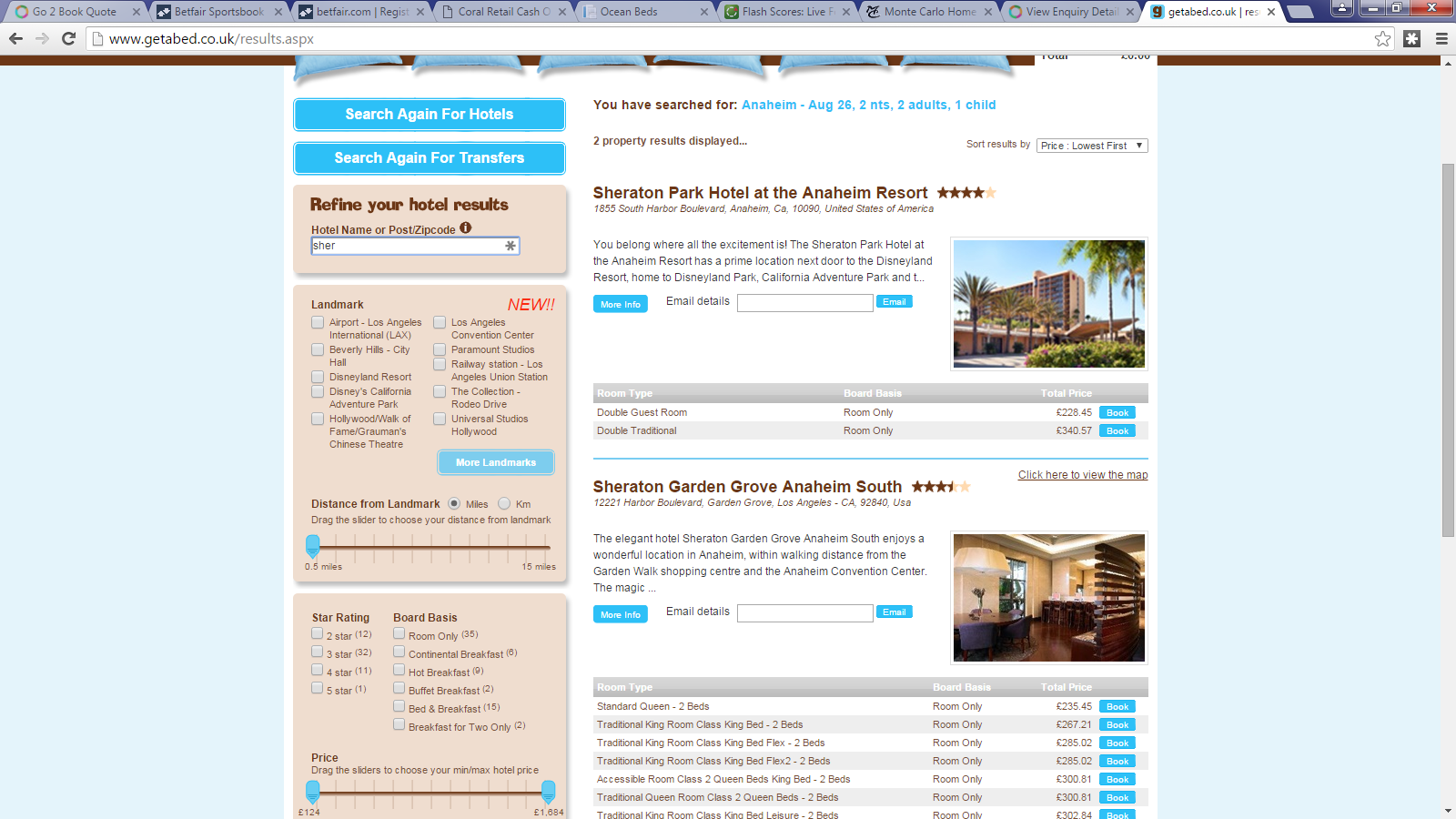Image resolution: width=1456 pixels, height=819 pixels.
Task: Filter by Bed & Breakfast board basis
Action: (399, 706)
